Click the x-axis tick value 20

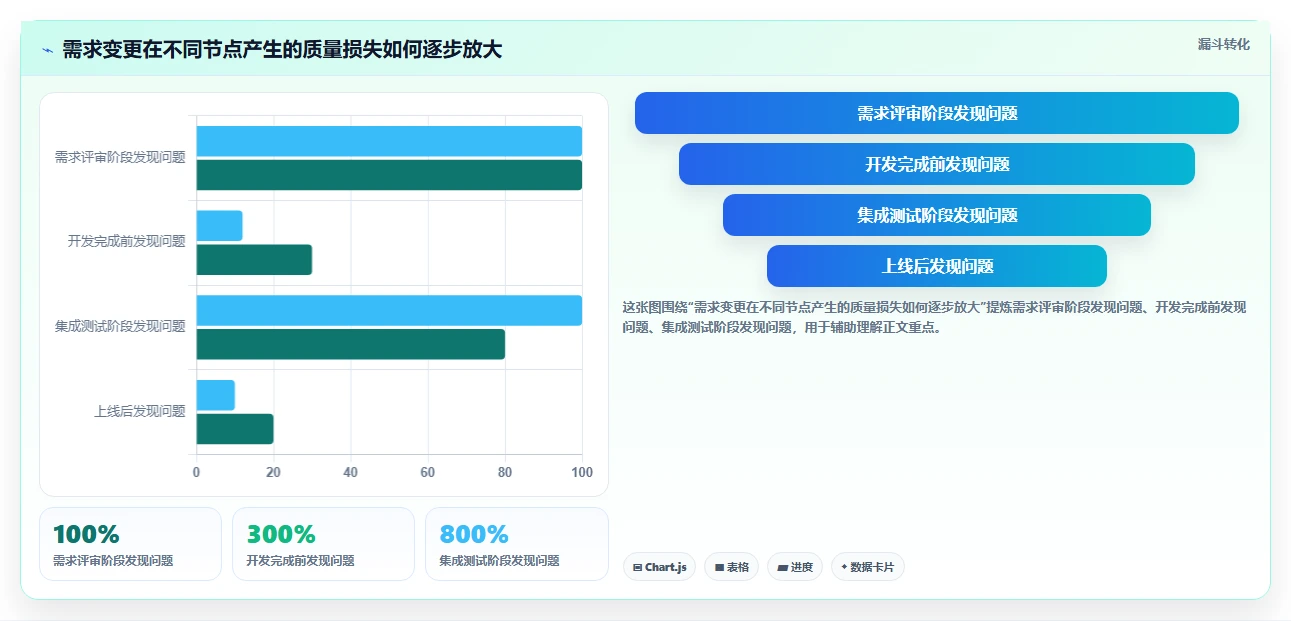tap(273, 472)
